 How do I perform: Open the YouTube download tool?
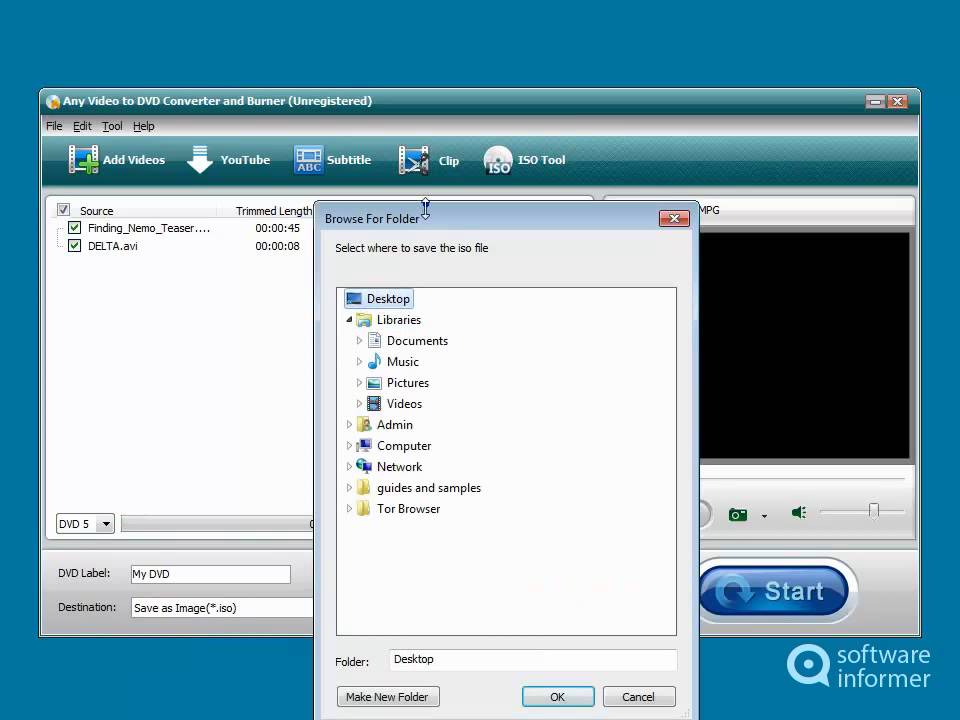click(x=228, y=160)
